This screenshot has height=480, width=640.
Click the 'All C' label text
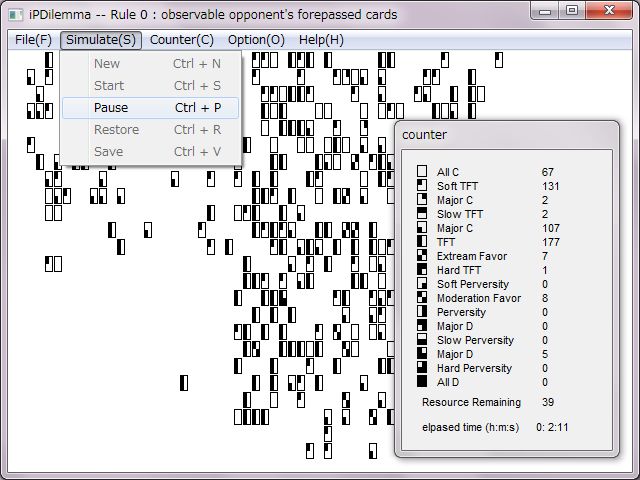tap(448, 172)
